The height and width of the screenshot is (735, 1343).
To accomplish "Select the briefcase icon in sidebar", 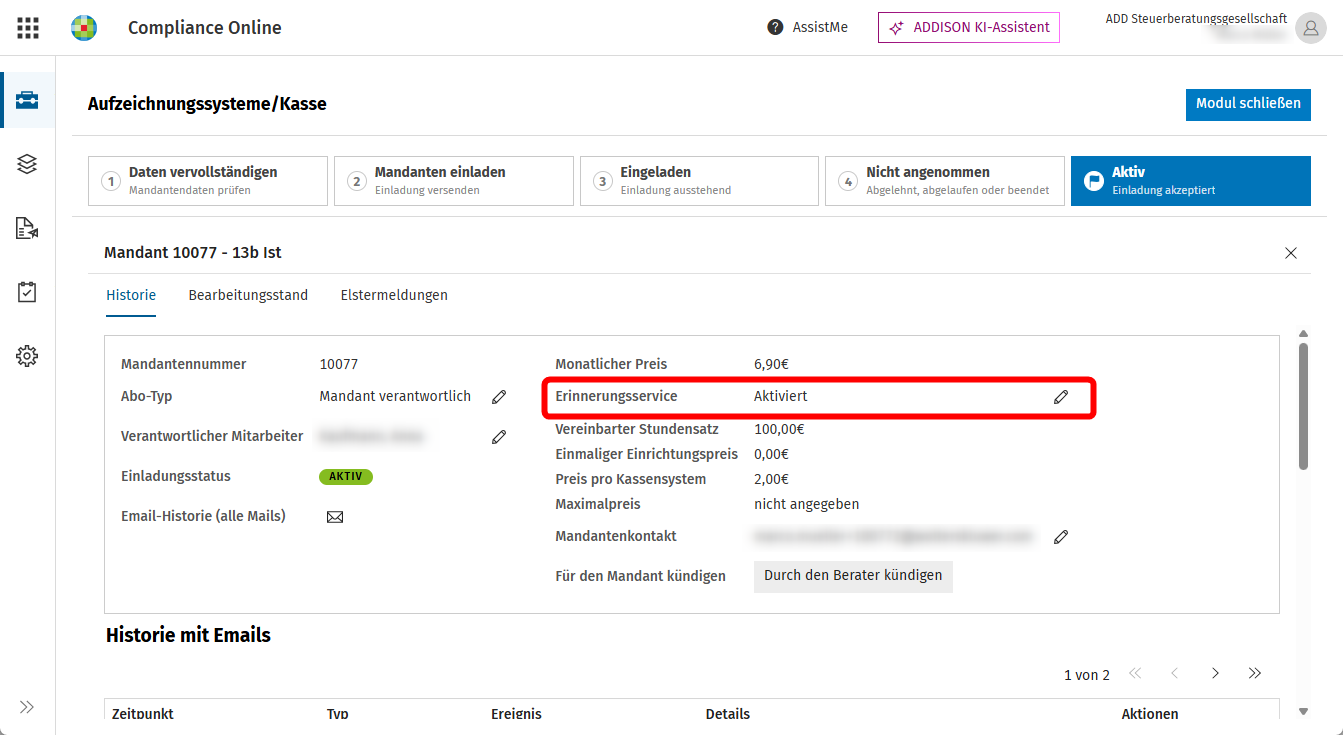I will (27, 100).
